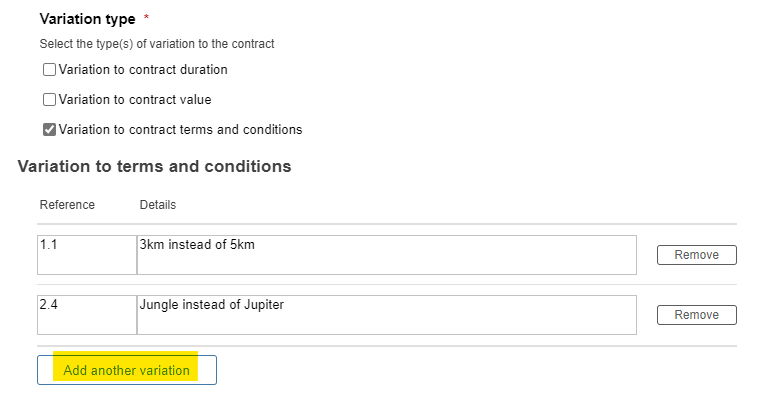Image resolution: width=759 pixels, height=395 pixels.
Task: Click the 'Variation to contract value' label text
Action: pyautogui.click(x=135, y=100)
